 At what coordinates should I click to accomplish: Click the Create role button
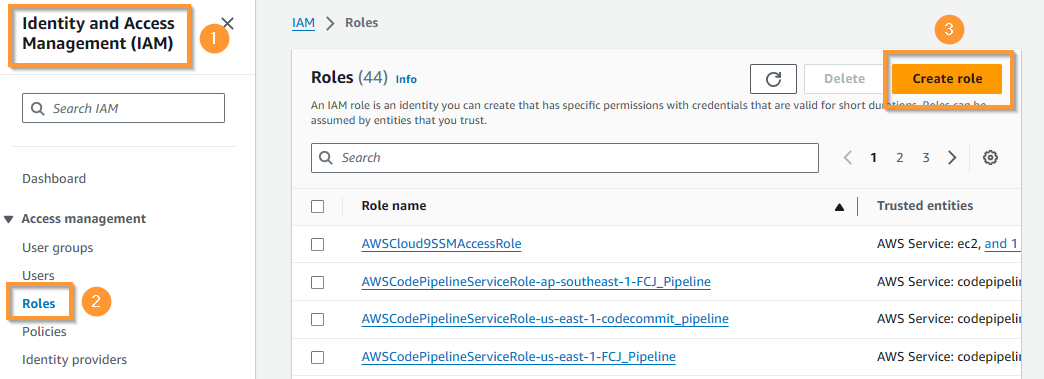[947, 79]
